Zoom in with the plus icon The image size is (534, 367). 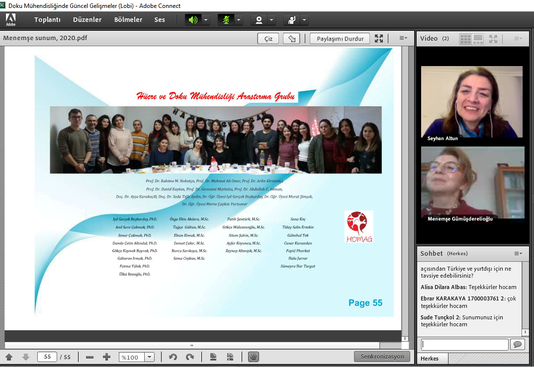point(107,357)
